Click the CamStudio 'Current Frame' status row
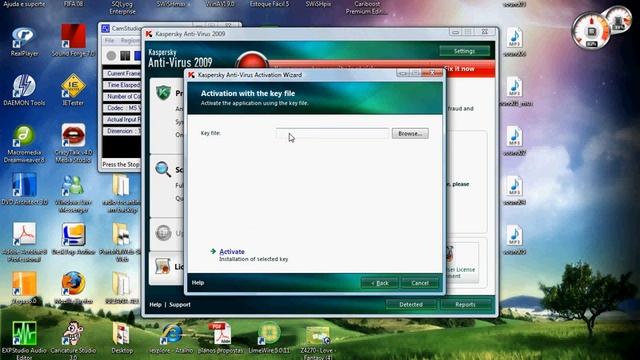 (122, 73)
